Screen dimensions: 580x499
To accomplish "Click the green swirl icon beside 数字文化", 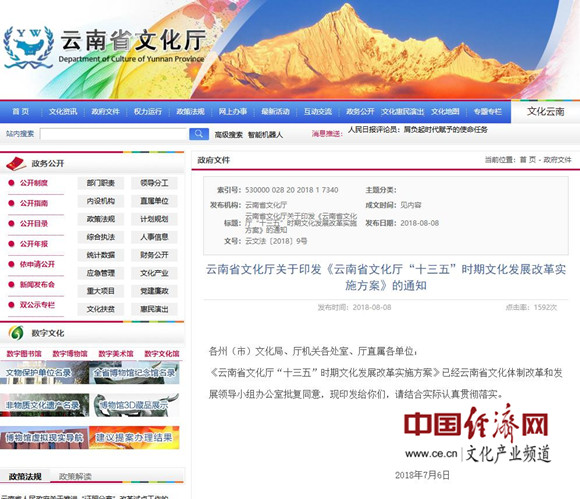I will (x=16, y=333).
